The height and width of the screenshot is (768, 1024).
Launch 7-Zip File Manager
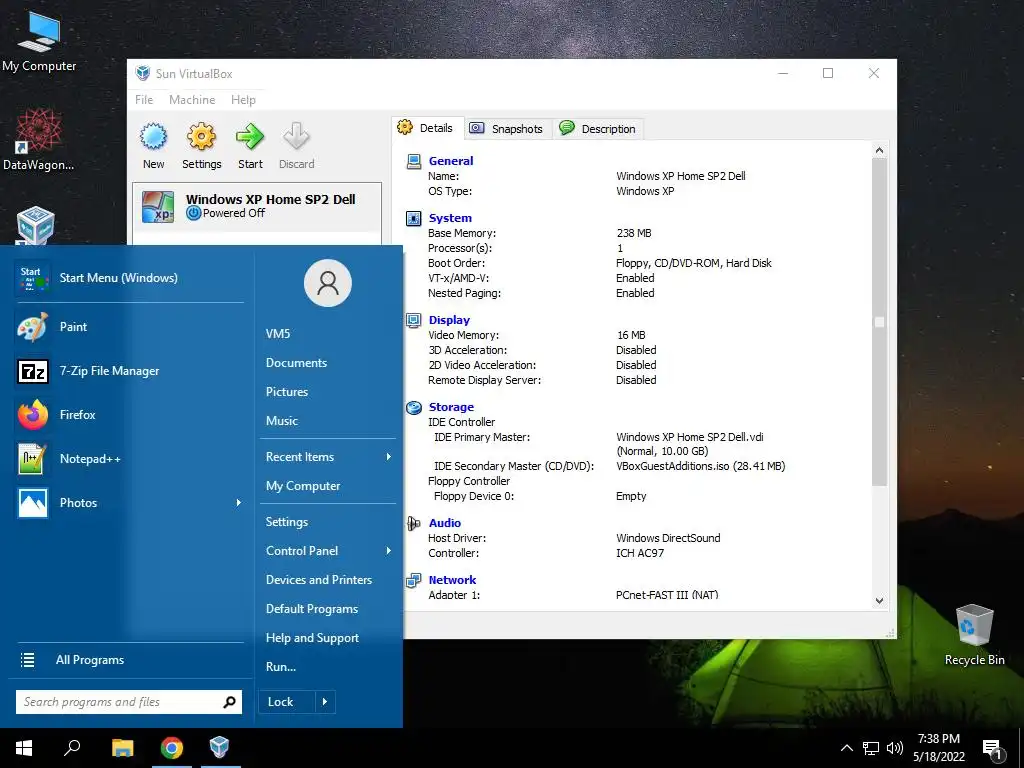[x=130, y=371]
